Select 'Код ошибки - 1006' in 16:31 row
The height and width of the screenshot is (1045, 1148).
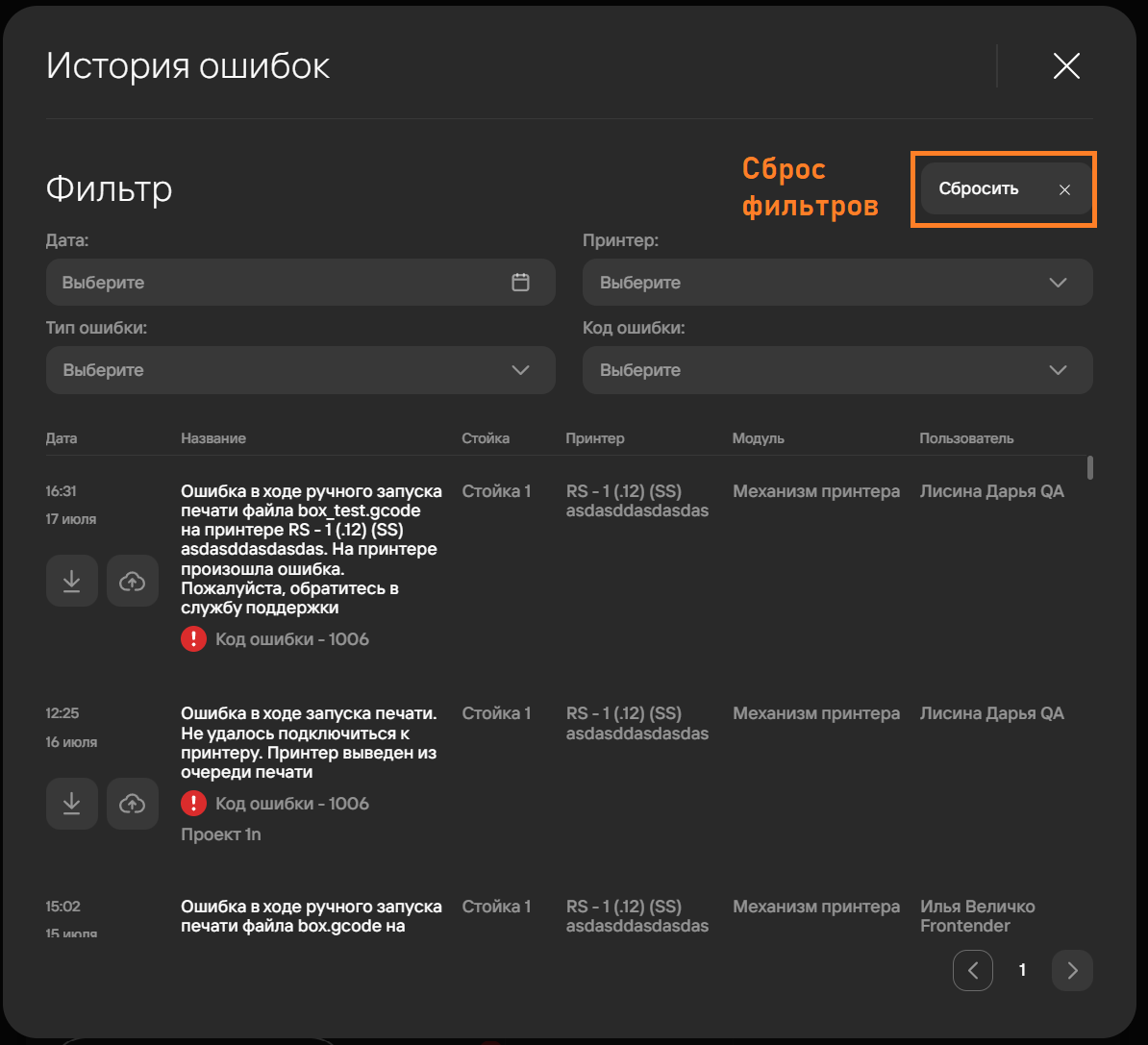292,639
